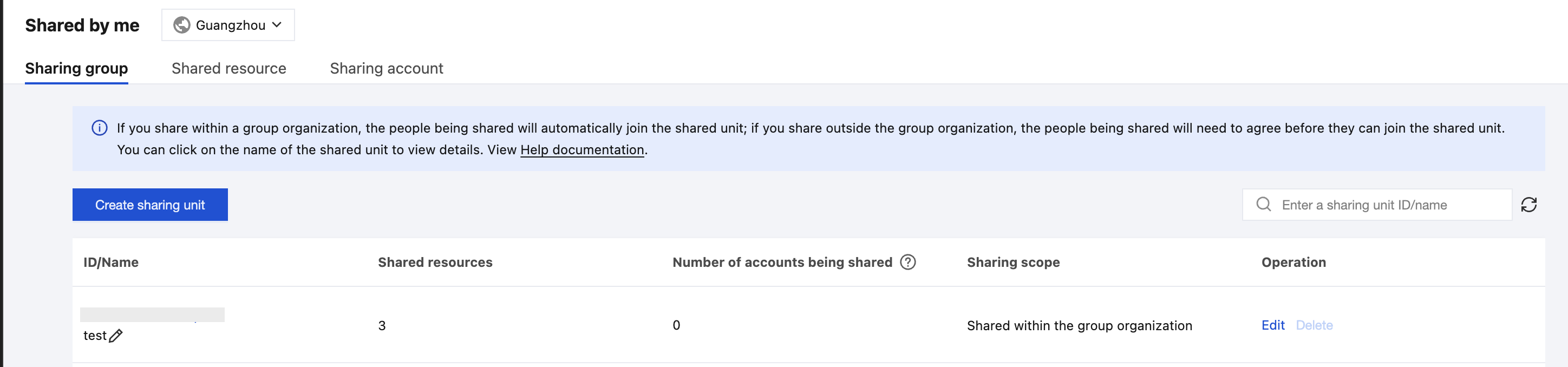
Task: Focus the sharing unit ID/name search field
Action: pos(1388,205)
